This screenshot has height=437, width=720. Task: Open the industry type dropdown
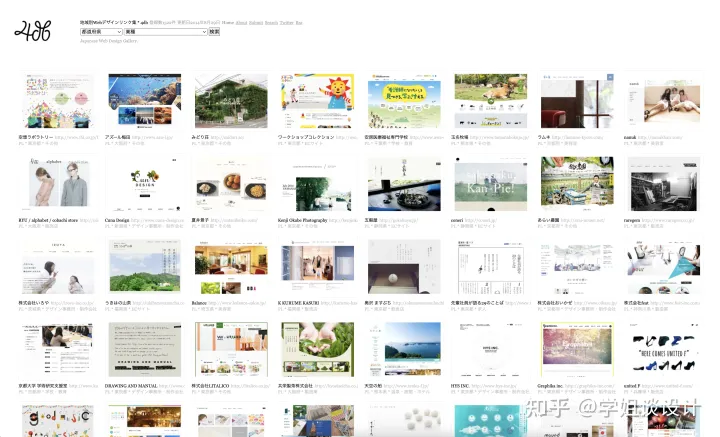click(x=166, y=32)
